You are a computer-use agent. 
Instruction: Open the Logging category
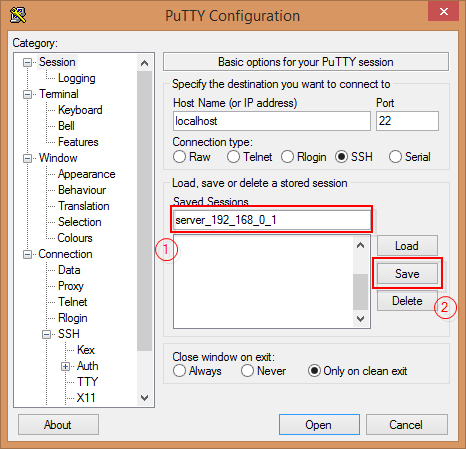click(x=77, y=78)
